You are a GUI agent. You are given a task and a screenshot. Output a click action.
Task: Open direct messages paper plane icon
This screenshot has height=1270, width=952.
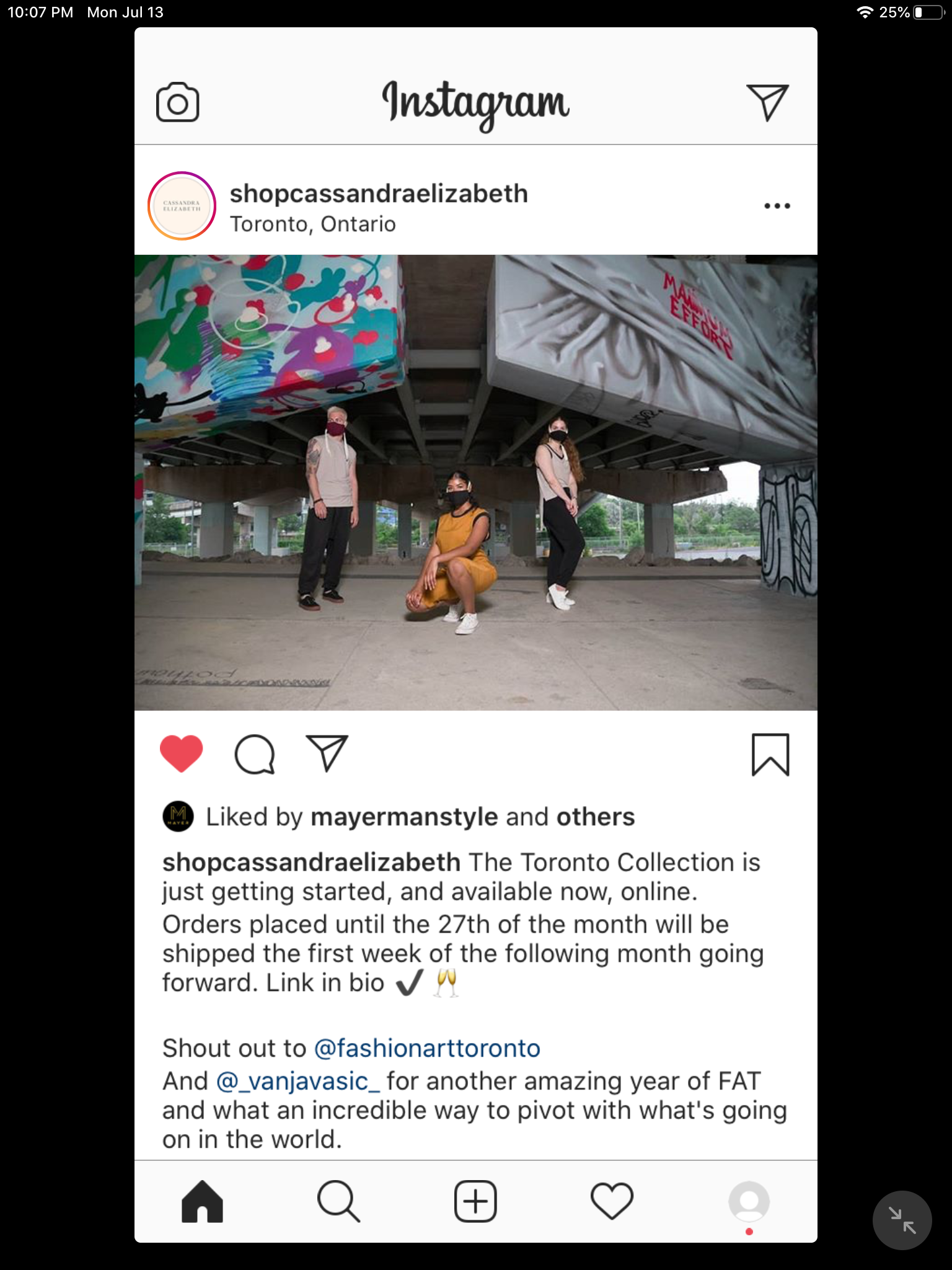(x=767, y=102)
